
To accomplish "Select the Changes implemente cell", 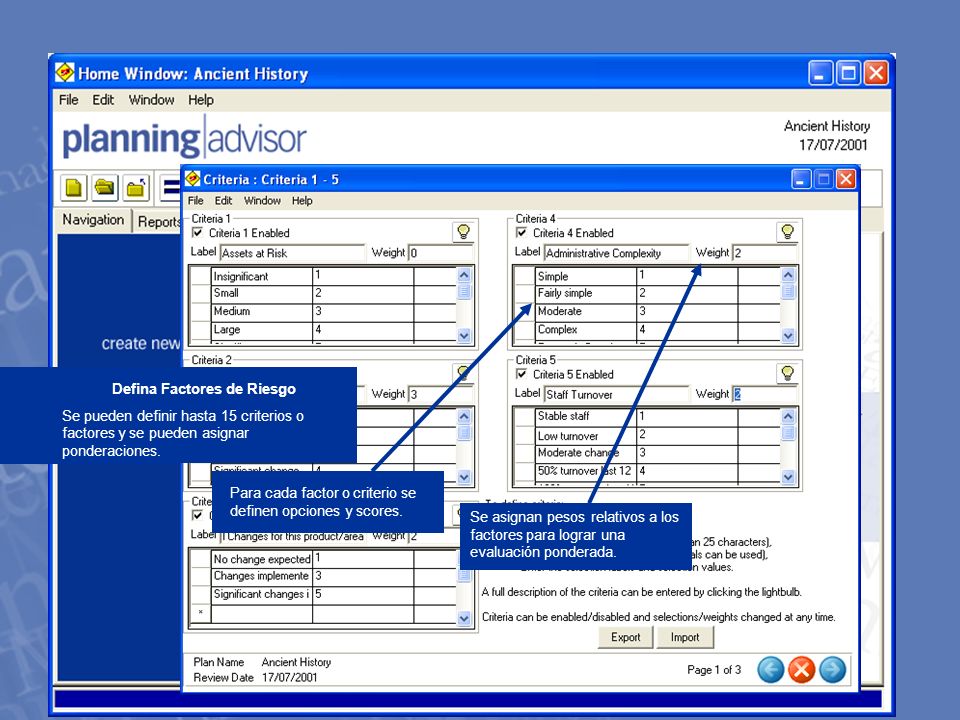I will (261, 577).
